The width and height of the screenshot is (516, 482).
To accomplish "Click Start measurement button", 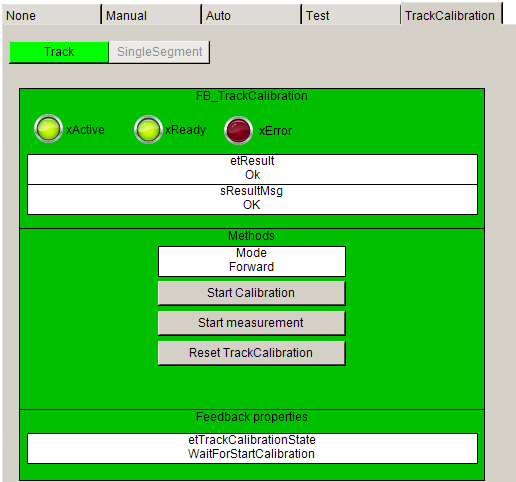I will click(x=252, y=323).
